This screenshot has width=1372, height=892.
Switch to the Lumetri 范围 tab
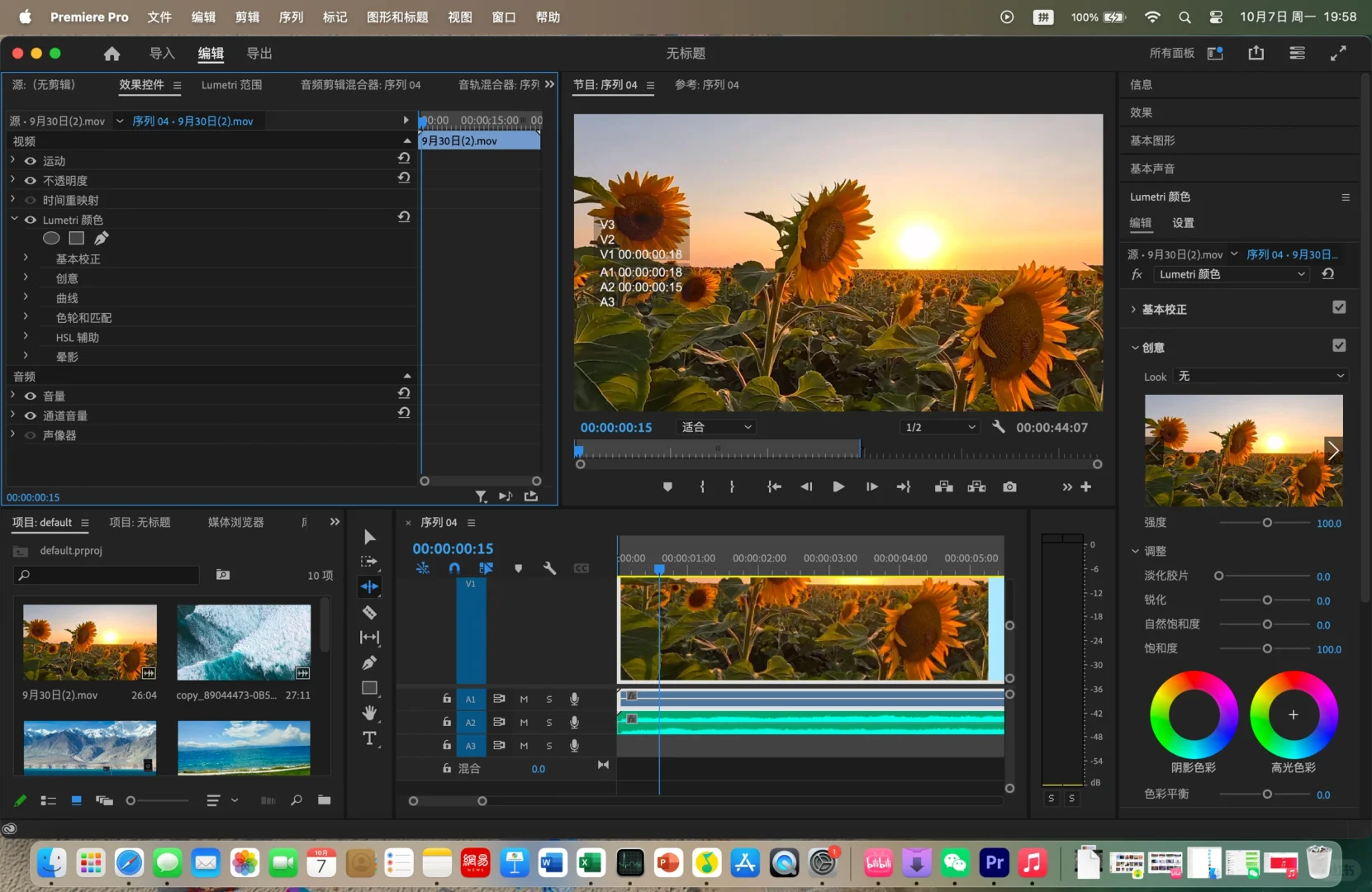(x=231, y=85)
